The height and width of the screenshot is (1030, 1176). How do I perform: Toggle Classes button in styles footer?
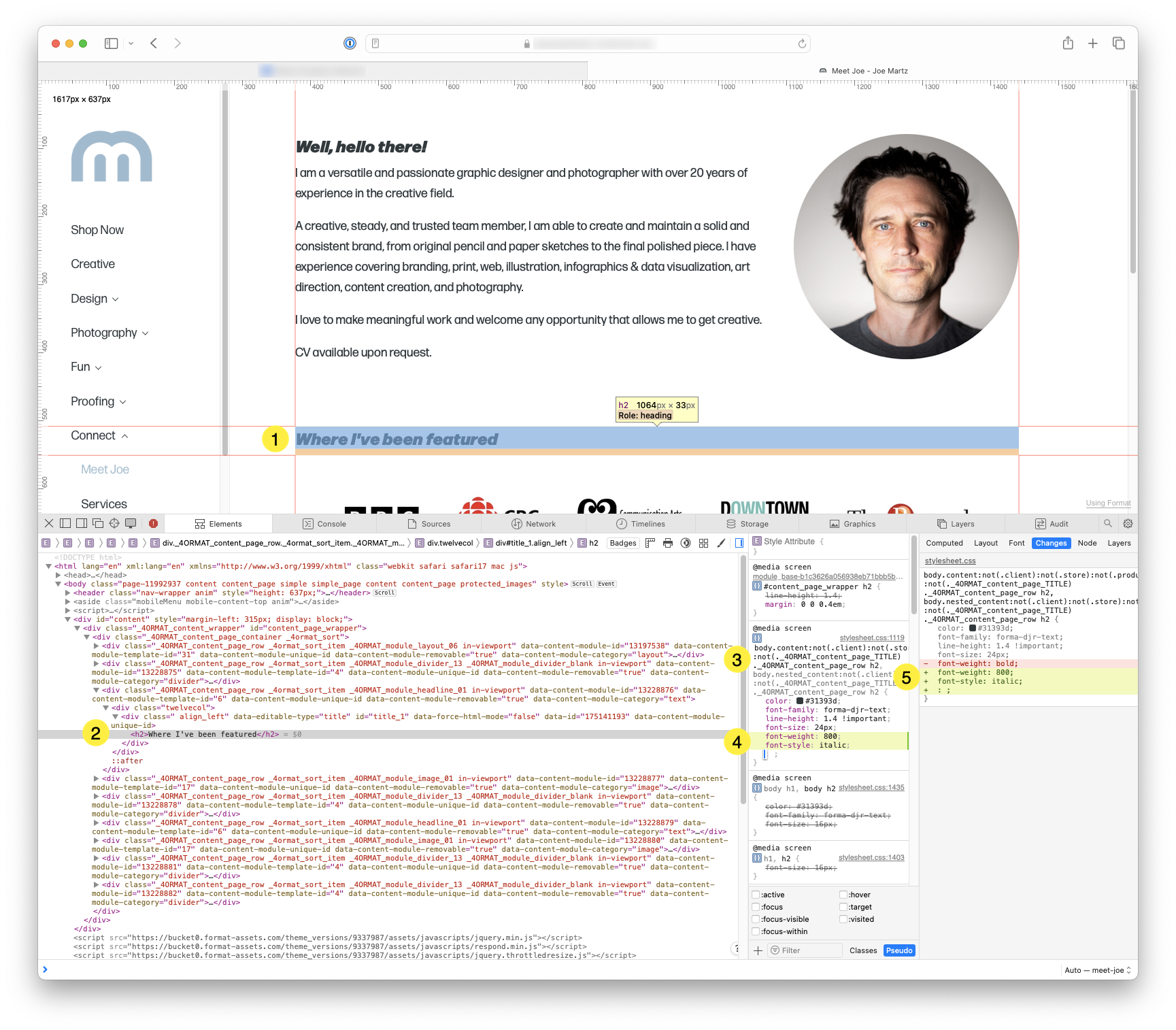[x=863, y=950]
